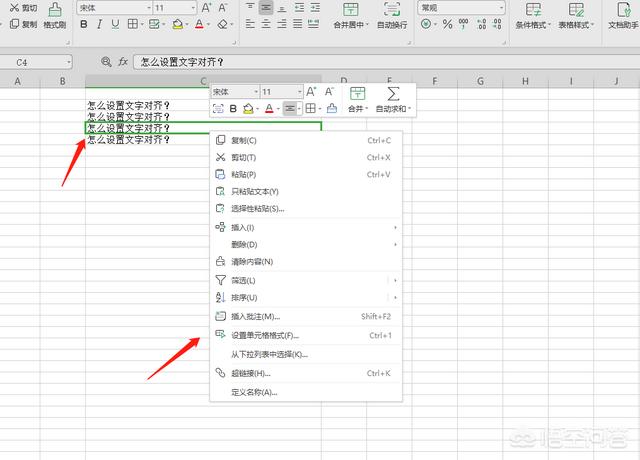Open font size dropdown in mini toolbar
The width and height of the screenshot is (640, 460).
[297, 92]
